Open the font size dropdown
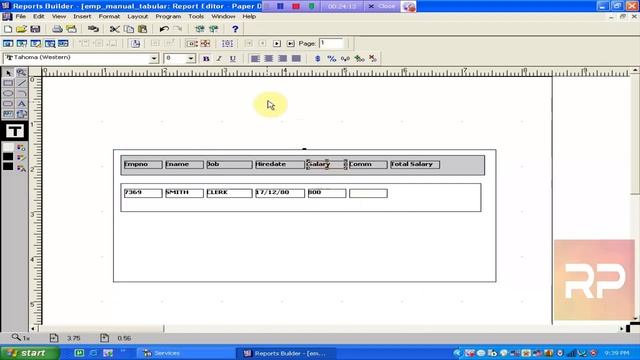The image size is (640, 360). click(x=191, y=58)
